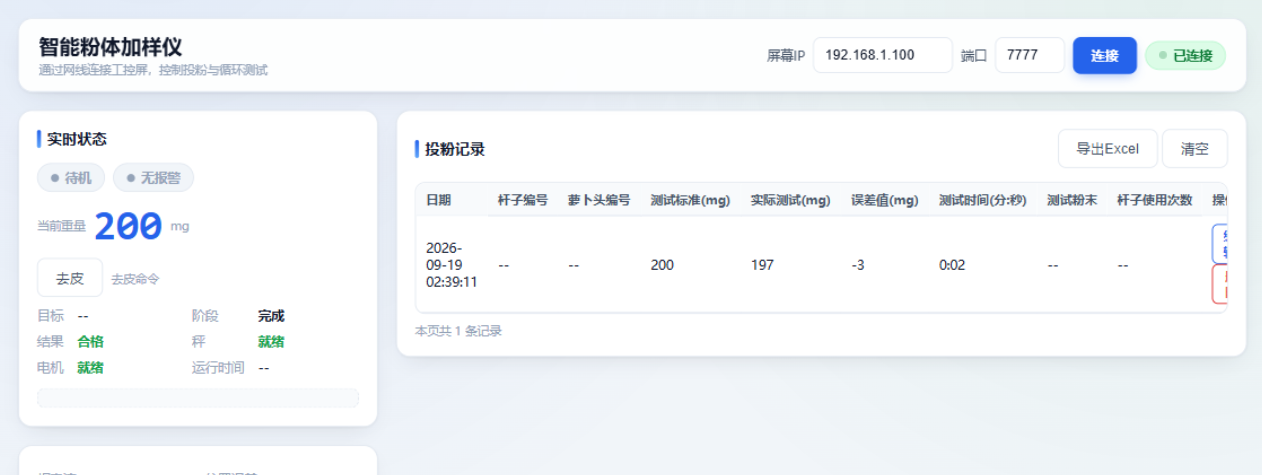Click the 秤 status 就绪

271,342
